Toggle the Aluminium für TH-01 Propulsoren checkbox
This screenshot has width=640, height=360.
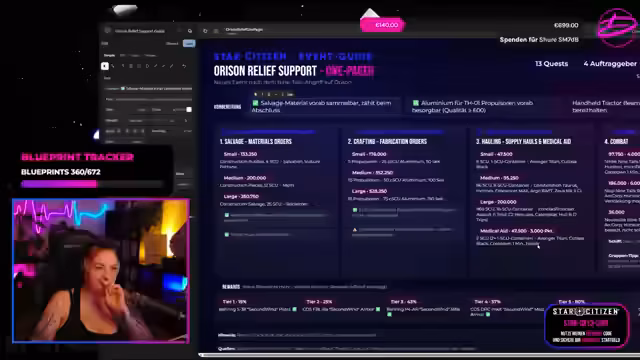point(416,103)
